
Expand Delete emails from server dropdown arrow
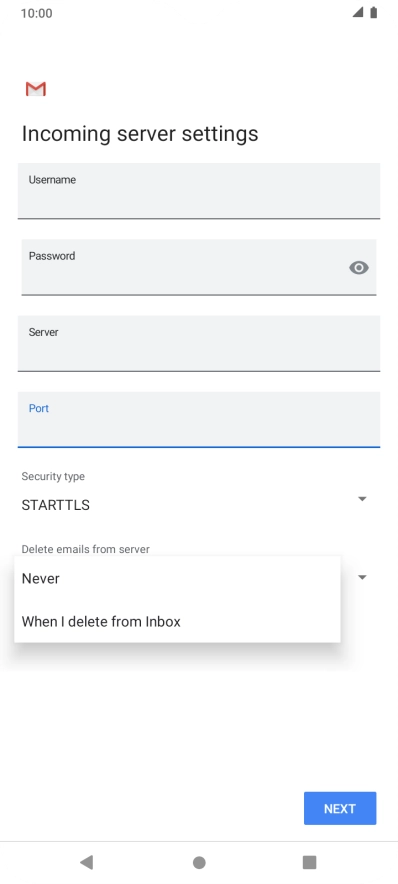point(362,577)
